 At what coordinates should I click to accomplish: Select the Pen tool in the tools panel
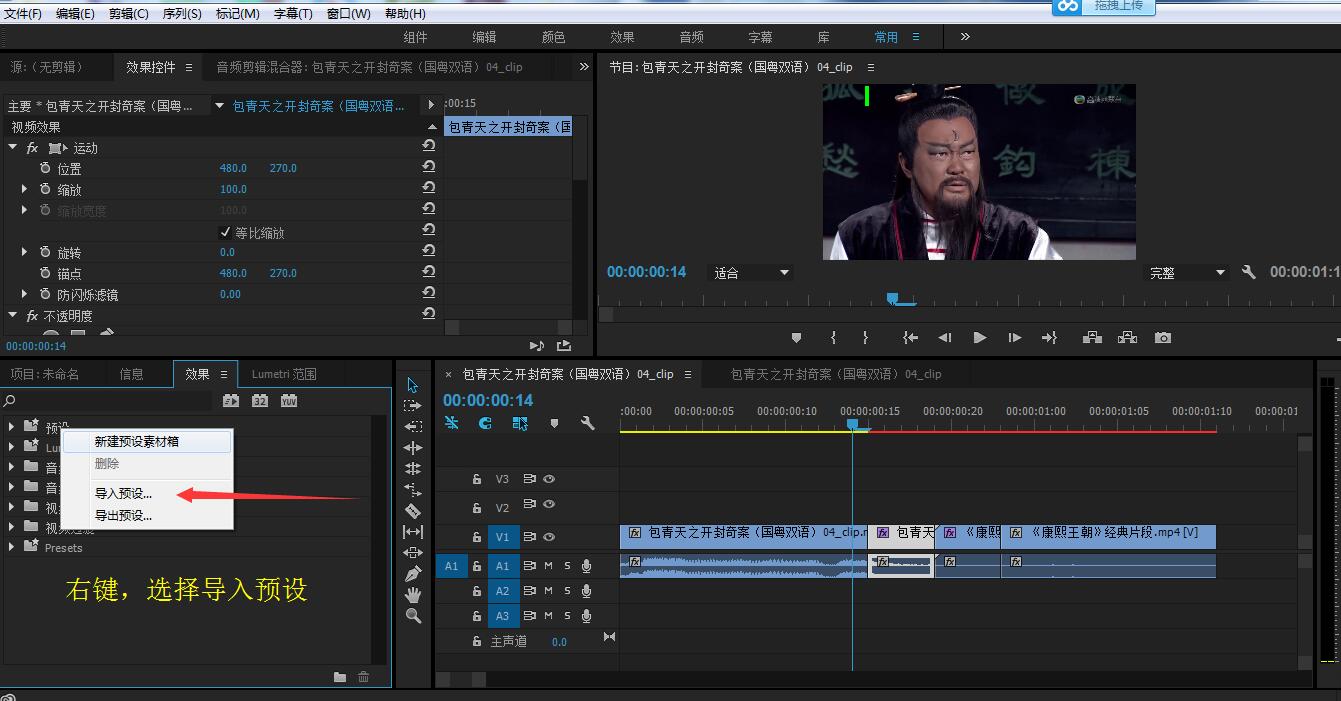tap(413, 574)
